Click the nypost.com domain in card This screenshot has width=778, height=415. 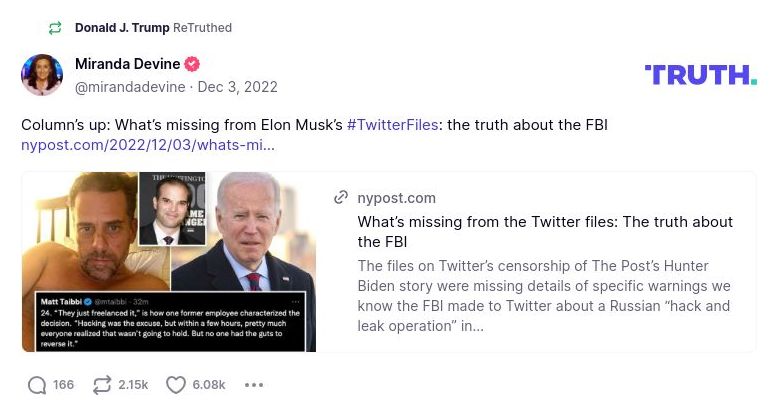(397, 198)
